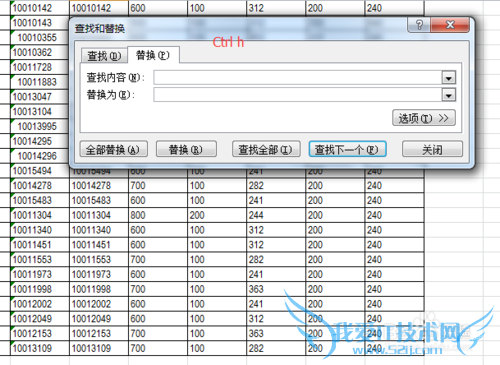This screenshot has height=365, width=500.
Task: Select second-column cell 10012049
Action: [99, 319]
